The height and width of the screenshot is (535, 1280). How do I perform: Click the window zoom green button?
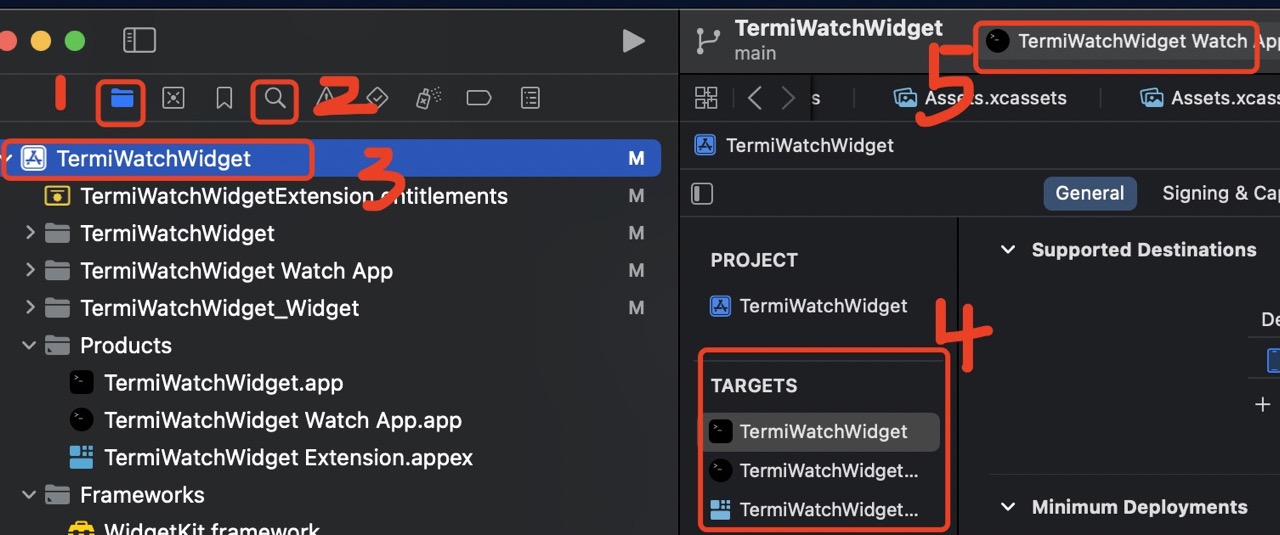(x=75, y=41)
